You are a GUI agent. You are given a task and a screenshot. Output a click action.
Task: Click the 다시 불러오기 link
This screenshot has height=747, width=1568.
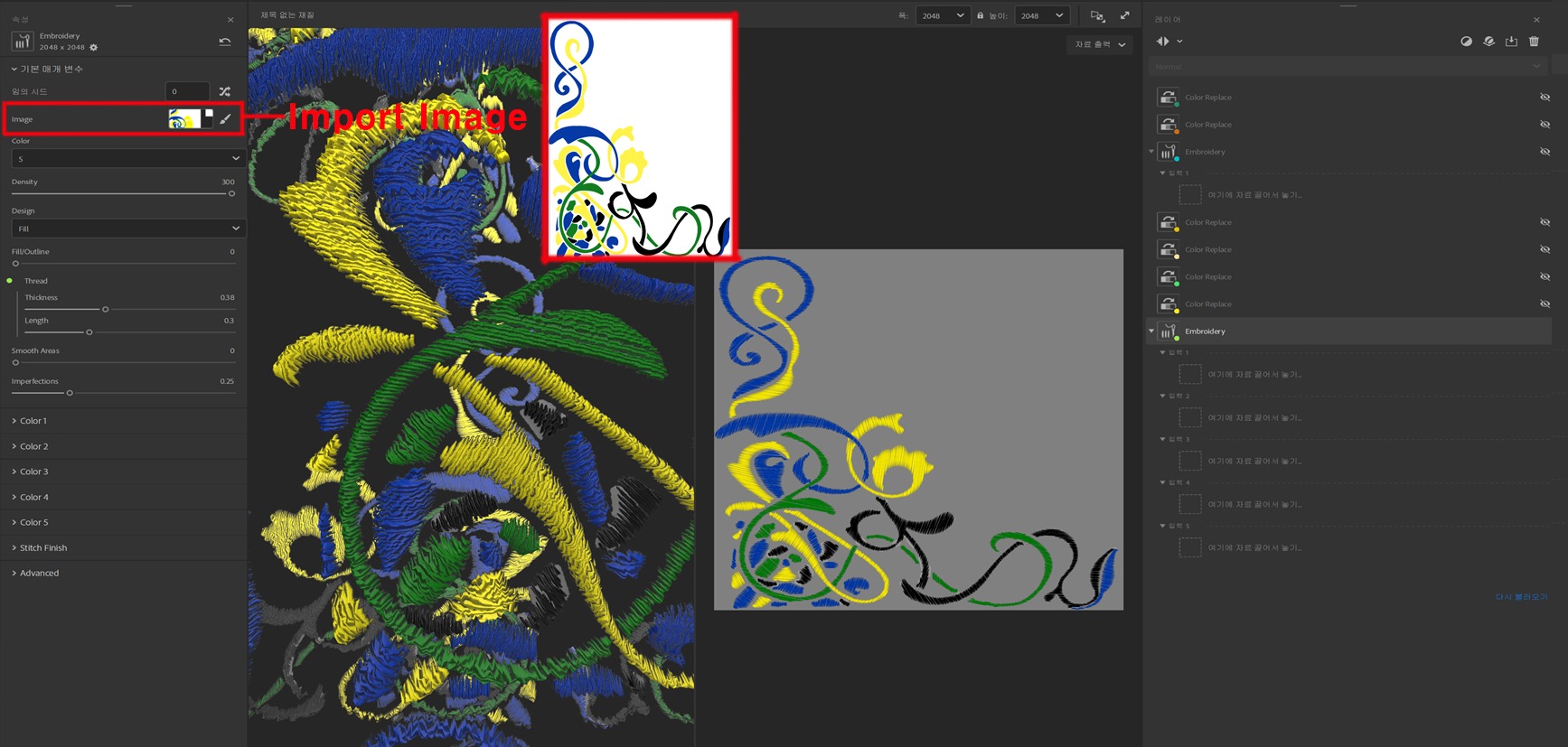pyautogui.click(x=1521, y=597)
